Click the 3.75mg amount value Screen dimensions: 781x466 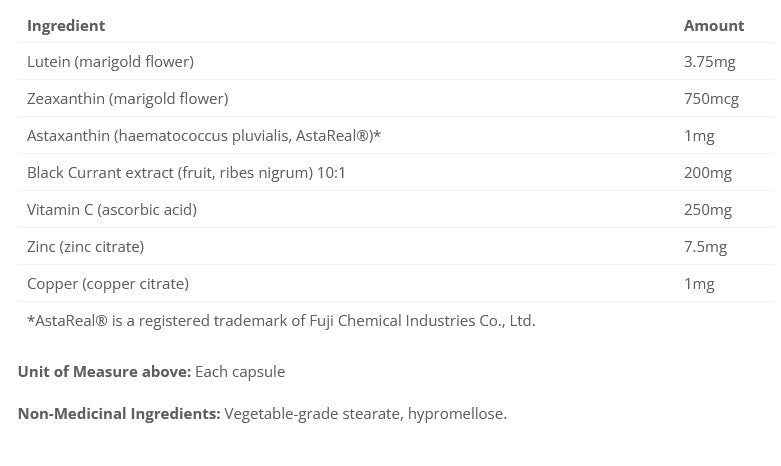click(709, 62)
